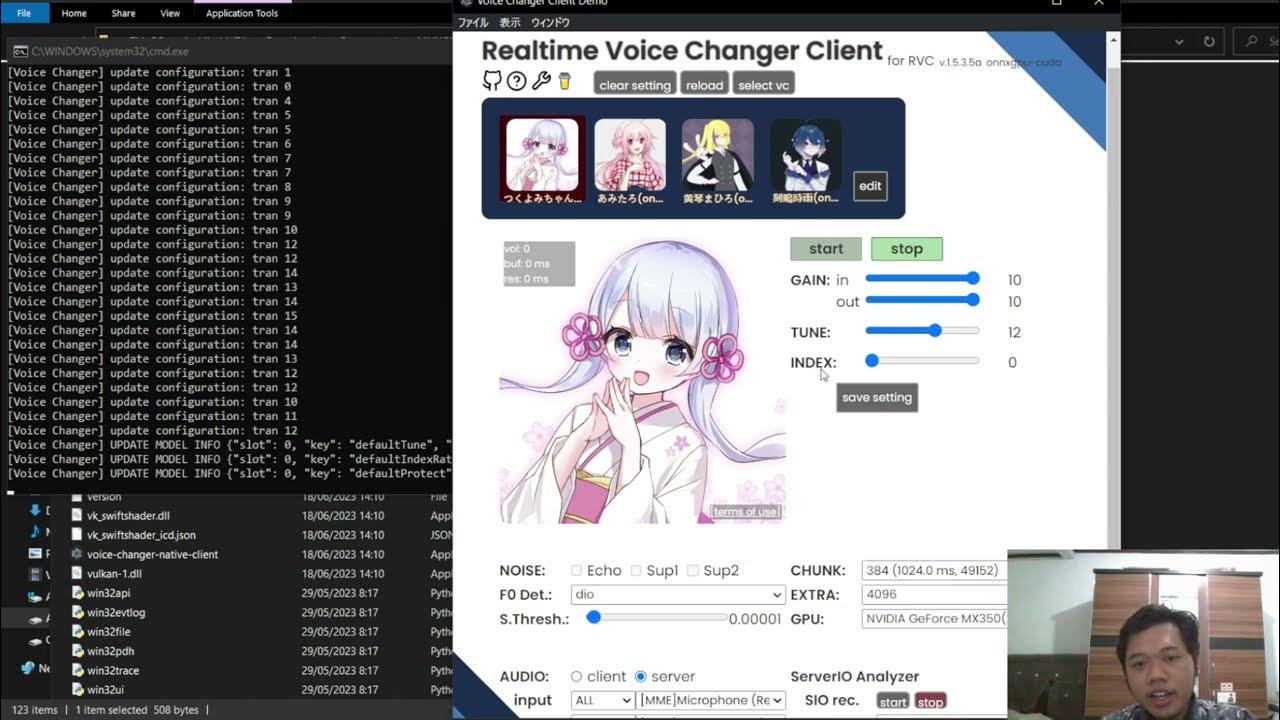Click the clear setting button
The image size is (1280, 720).
(635, 85)
